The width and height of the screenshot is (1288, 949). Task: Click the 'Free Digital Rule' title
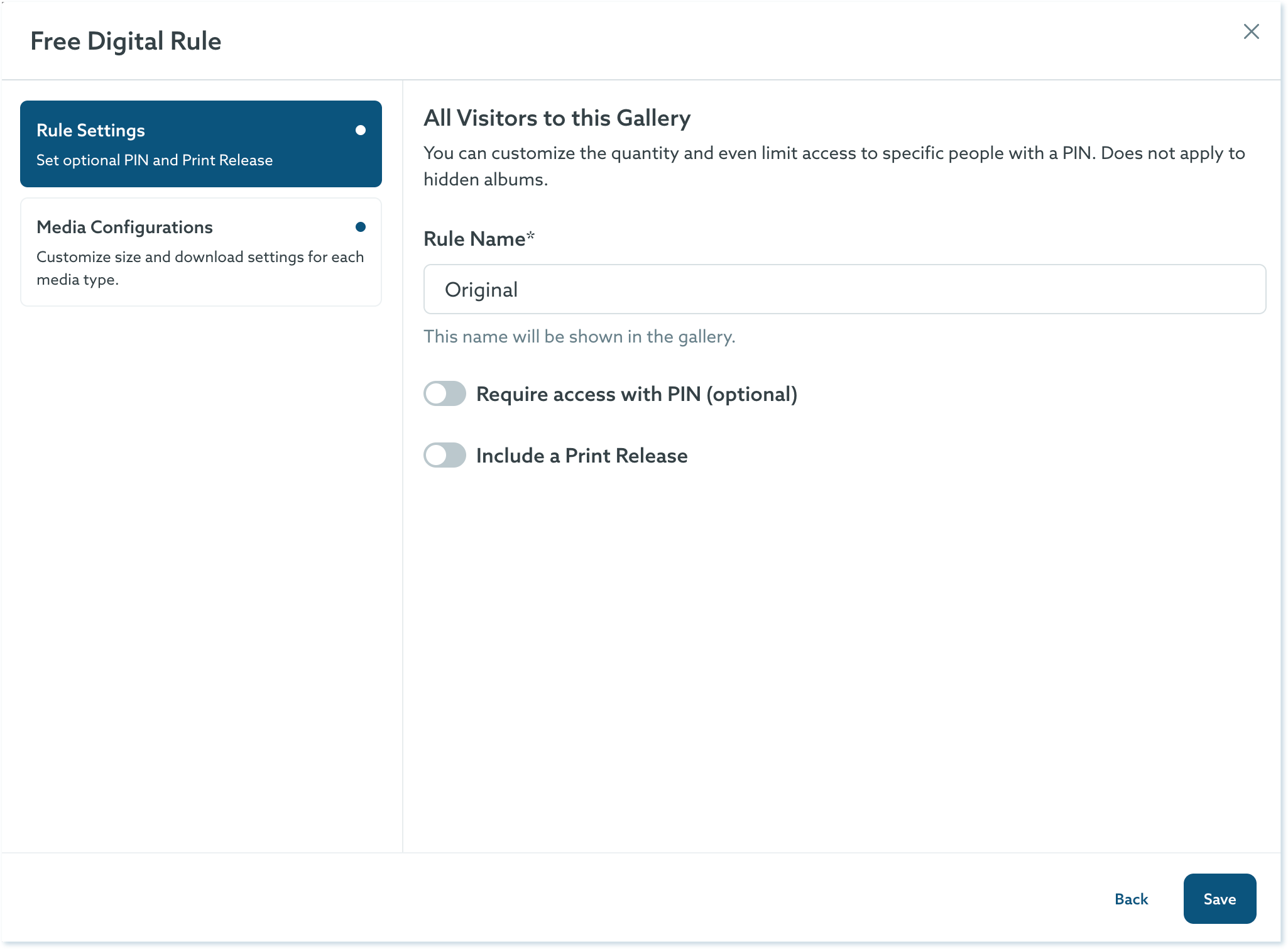pos(126,41)
